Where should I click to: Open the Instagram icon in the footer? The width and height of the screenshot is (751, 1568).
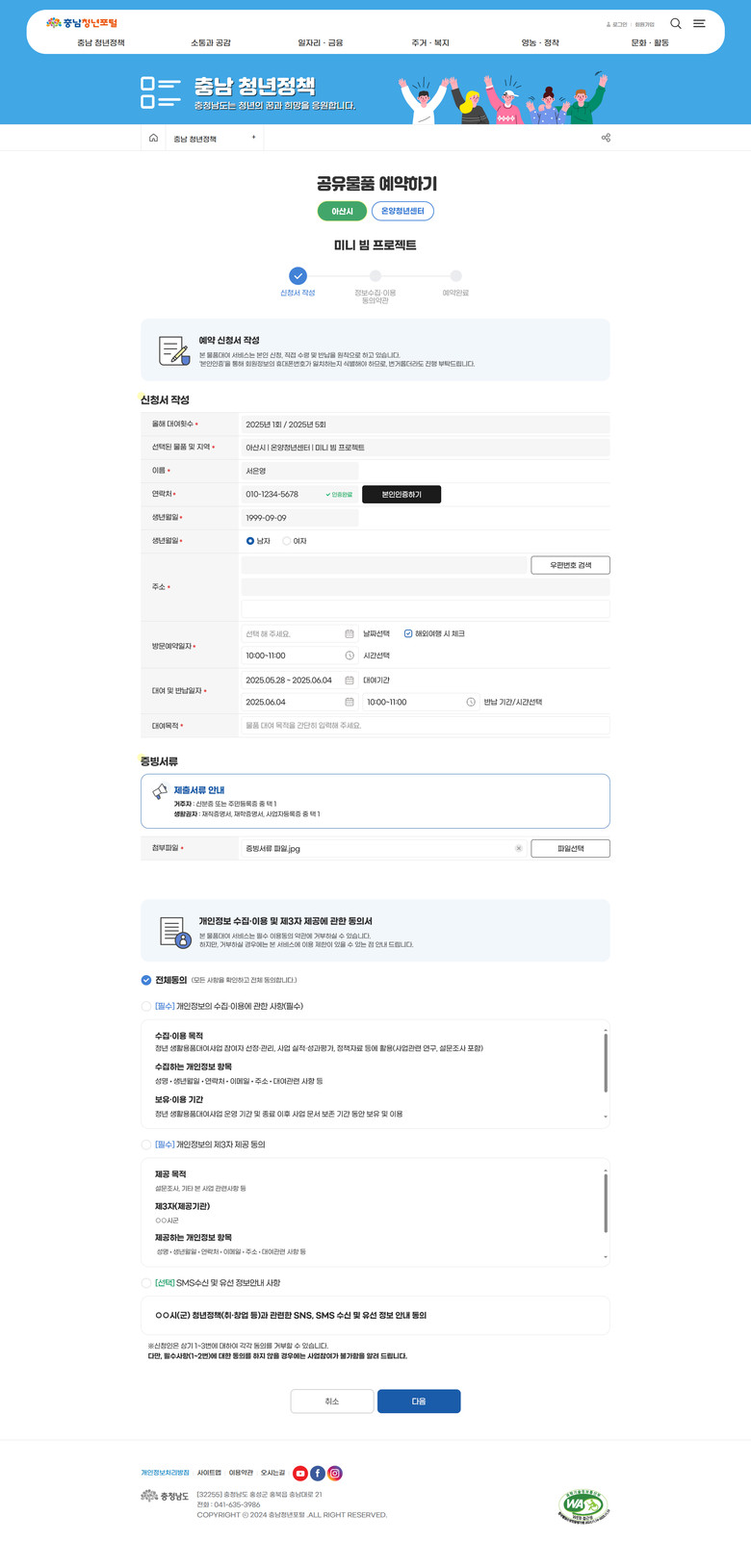[335, 1473]
